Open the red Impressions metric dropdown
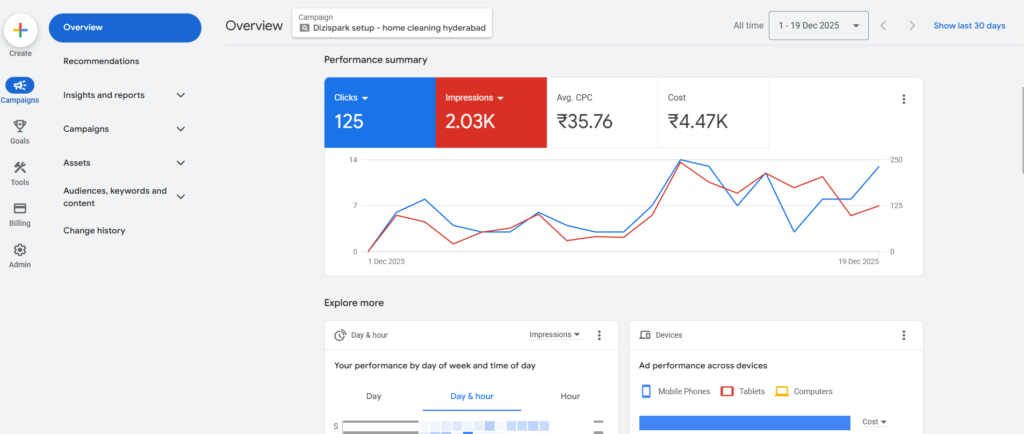This screenshot has height=434, width=1024. point(475,98)
